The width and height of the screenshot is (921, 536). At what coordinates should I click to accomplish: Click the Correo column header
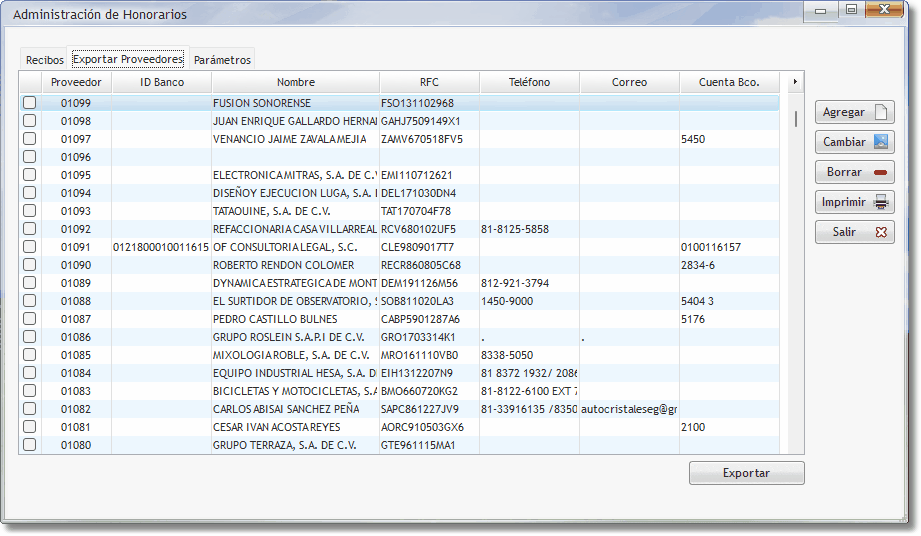(629, 82)
